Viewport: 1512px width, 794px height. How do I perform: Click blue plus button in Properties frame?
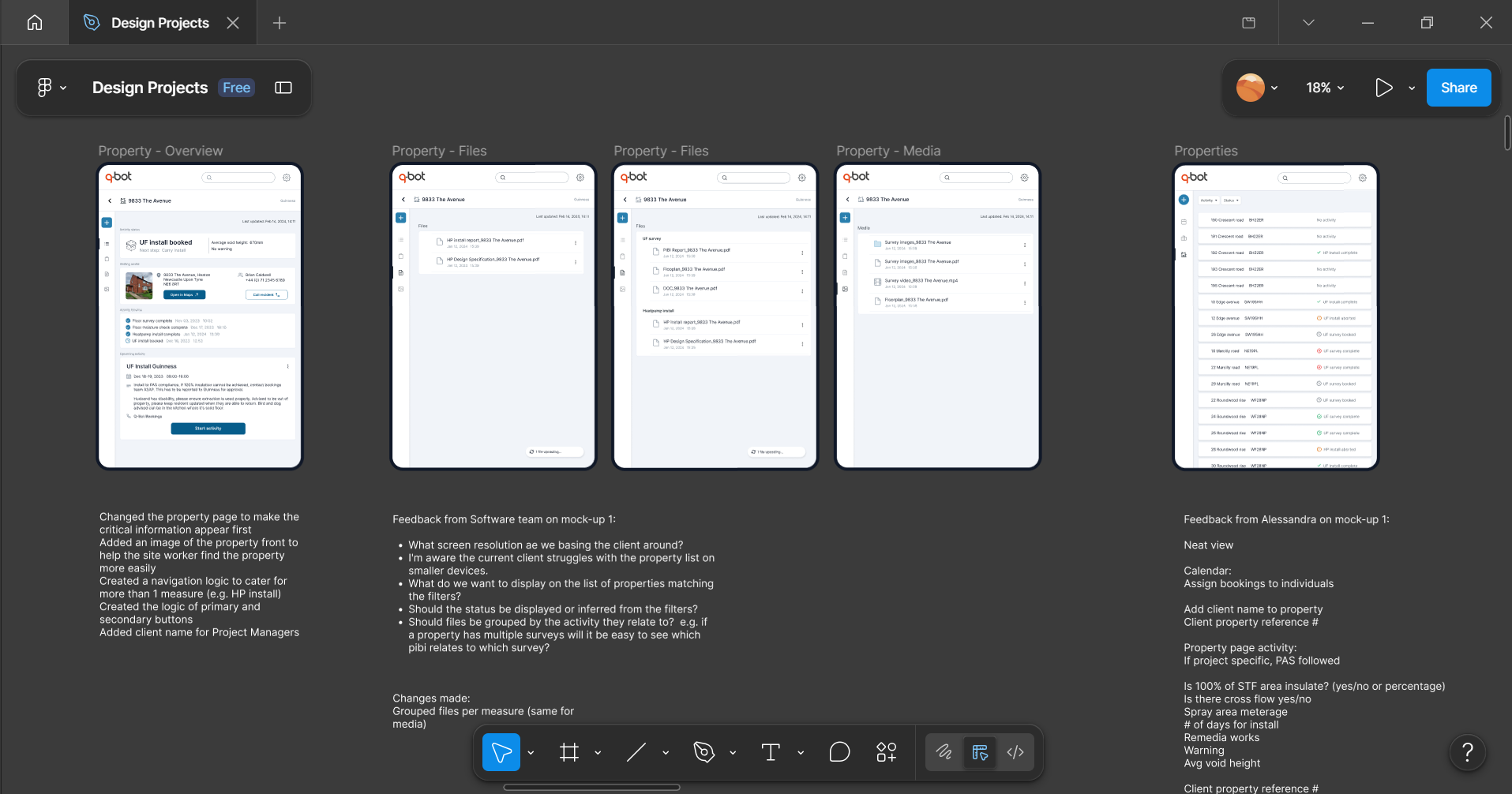(1184, 200)
